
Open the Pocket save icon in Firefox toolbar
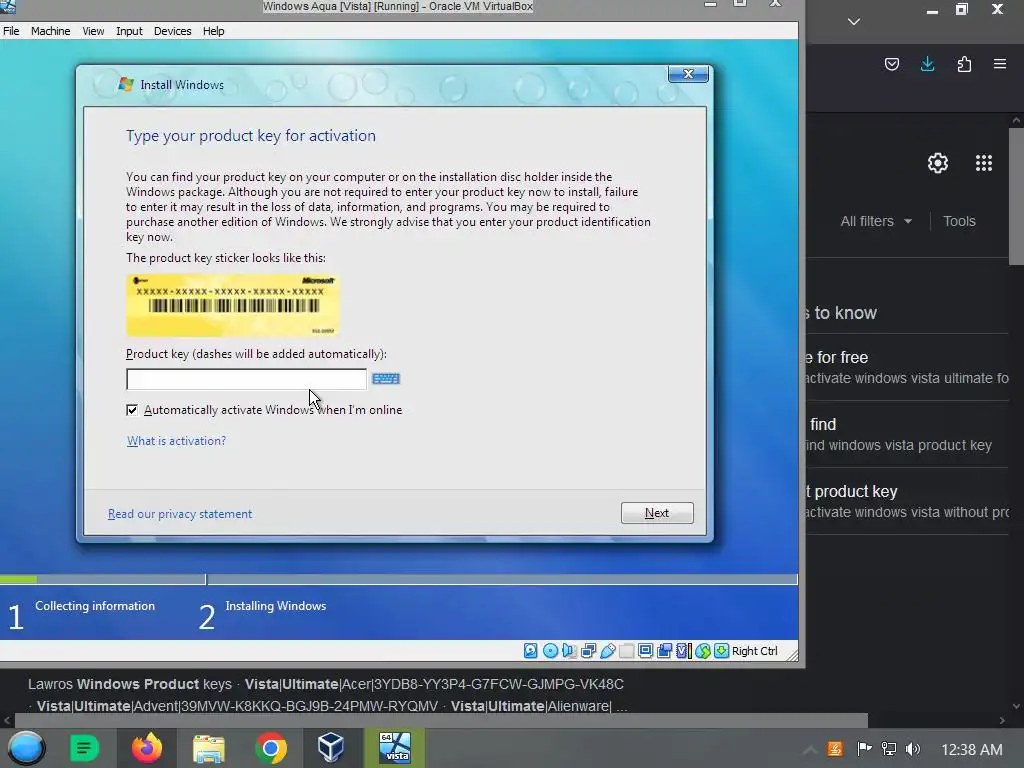point(892,64)
